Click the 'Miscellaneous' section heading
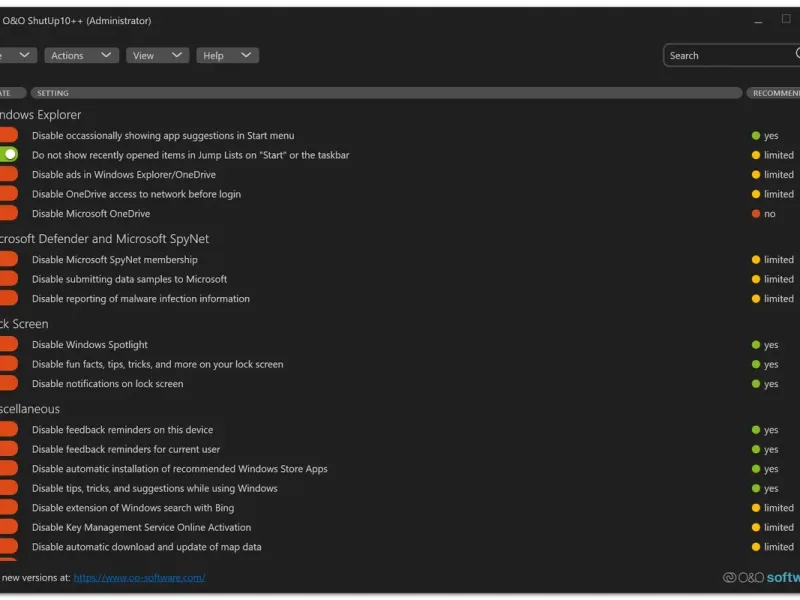 (30, 409)
